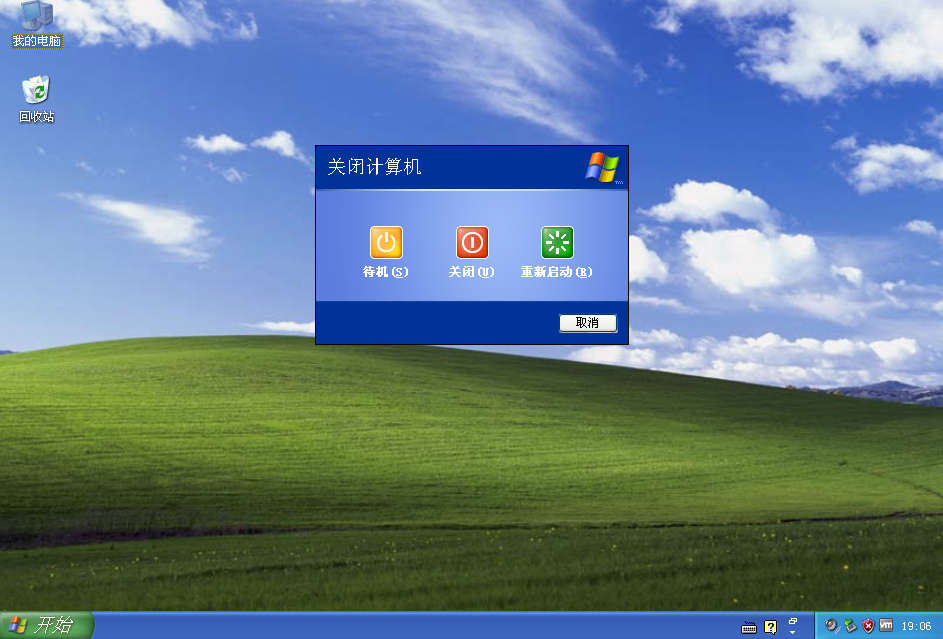
Task: Click the 待机(S) label text
Action: 385,272
